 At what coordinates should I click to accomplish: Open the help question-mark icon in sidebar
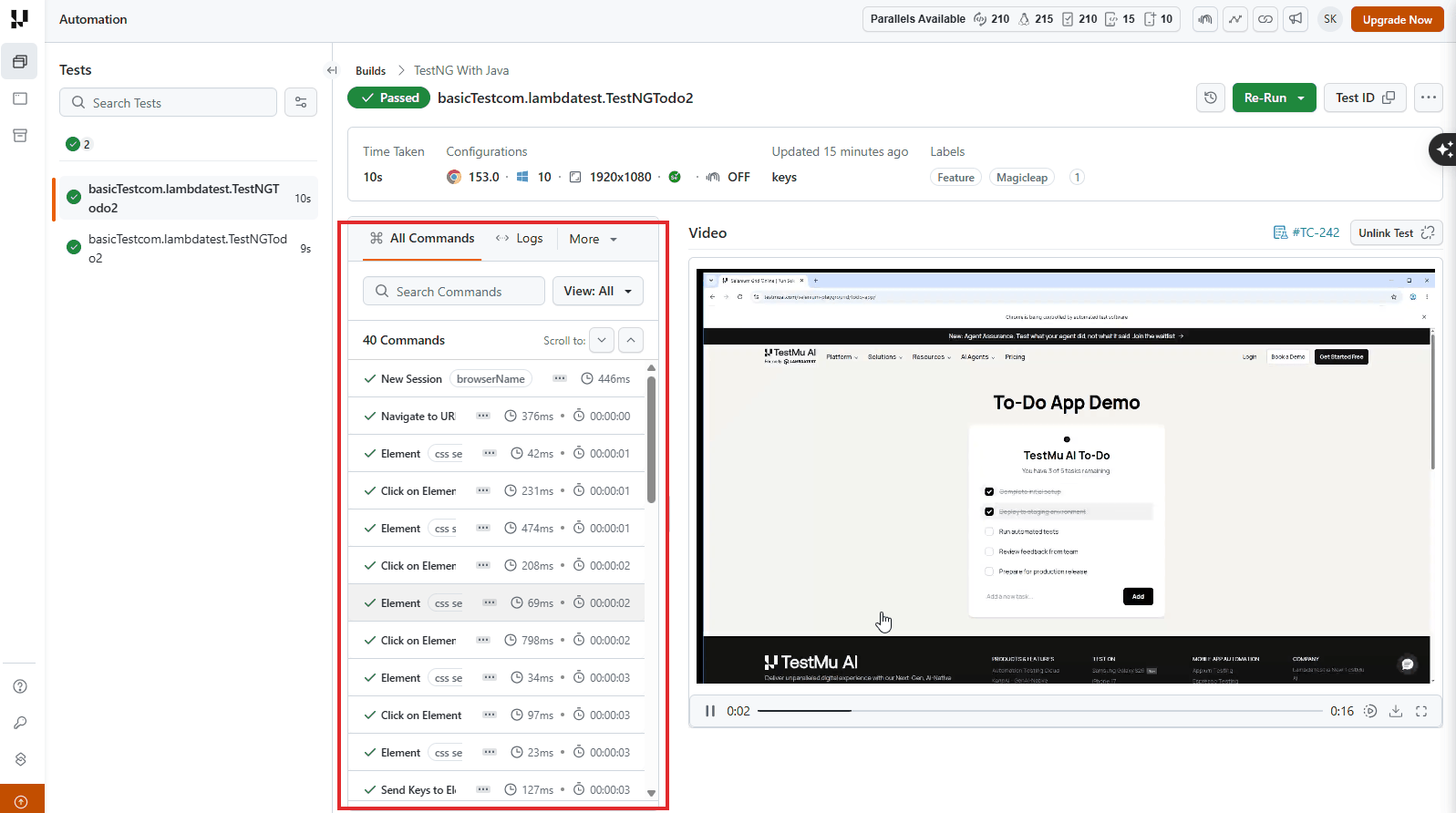click(20, 686)
